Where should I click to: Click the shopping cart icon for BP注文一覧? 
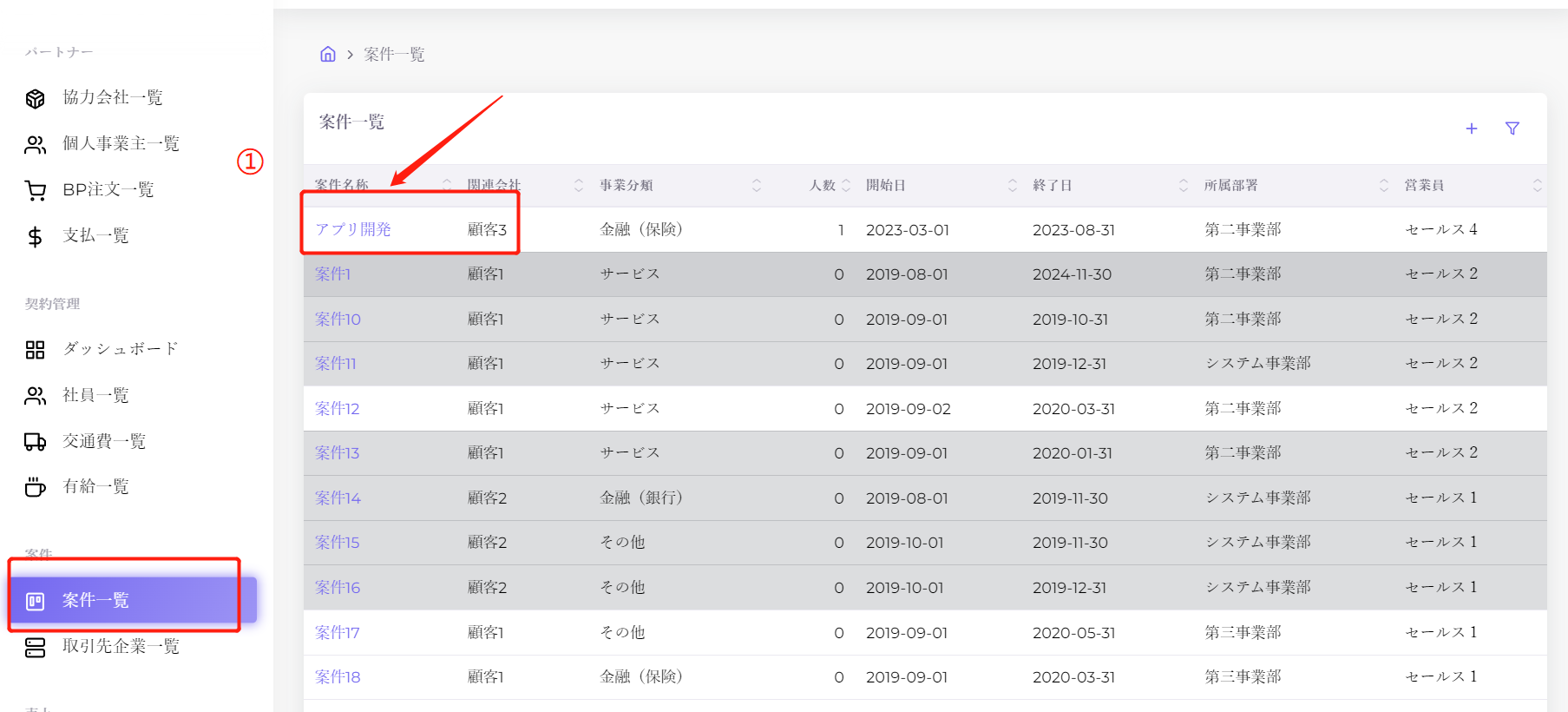pos(35,190)
